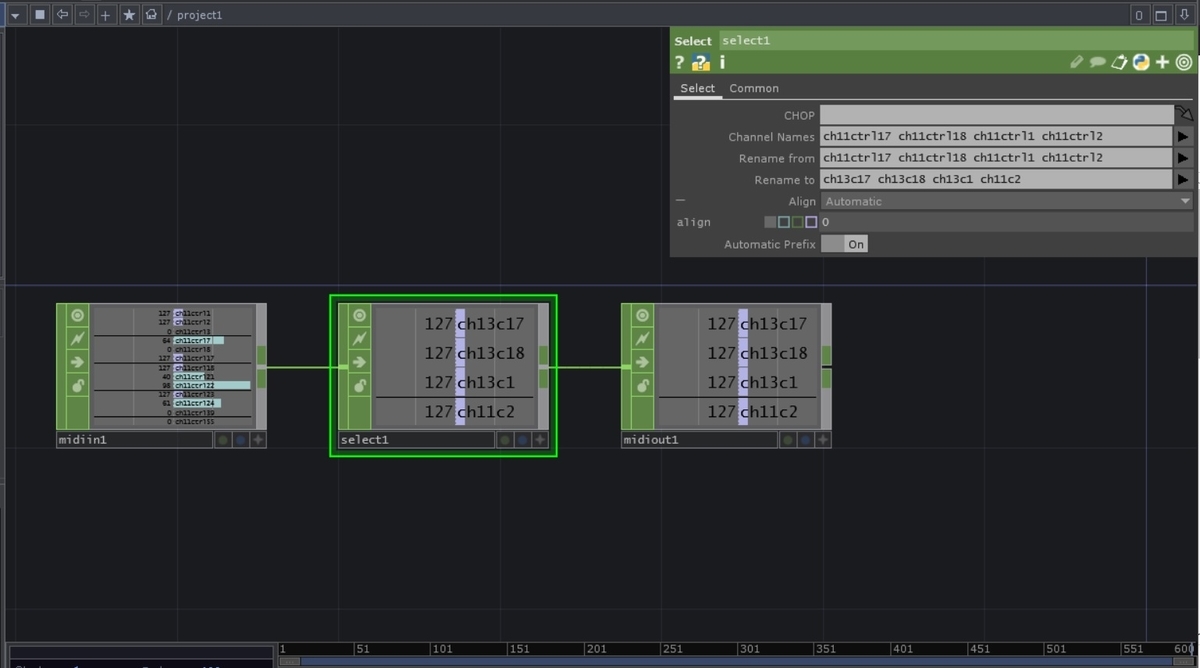The image size is (1200, 668).
Task: Toggle the bypass flag on midiin1
Action: (x=77, y=338)
